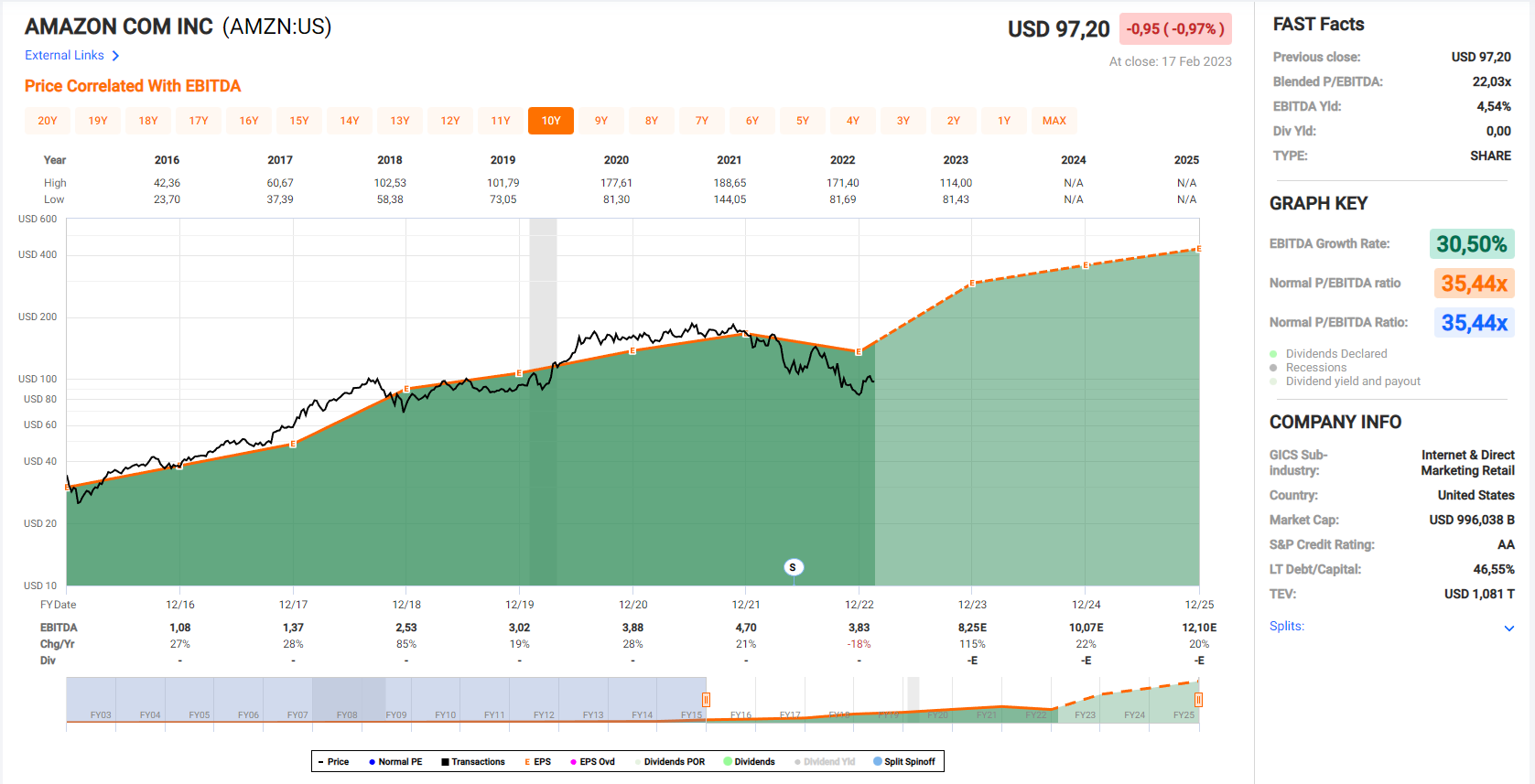This screenshot has width=1535, height=784.
Task: Toggle Split Spinoff legend item
Action: click(904, 761)
